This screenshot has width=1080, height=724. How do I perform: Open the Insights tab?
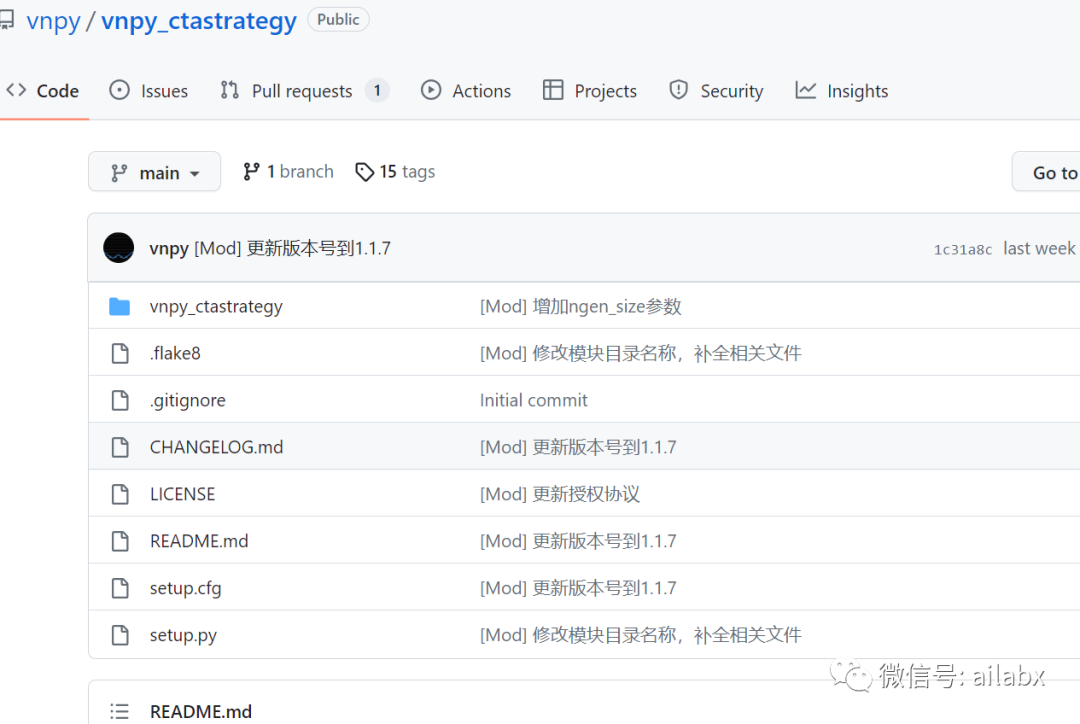842,91
